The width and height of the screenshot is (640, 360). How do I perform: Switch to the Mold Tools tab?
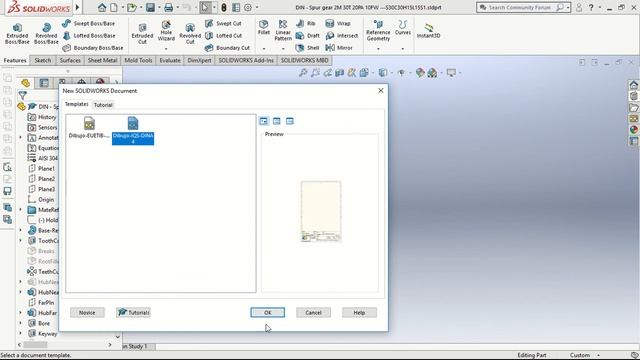[138, 60]
